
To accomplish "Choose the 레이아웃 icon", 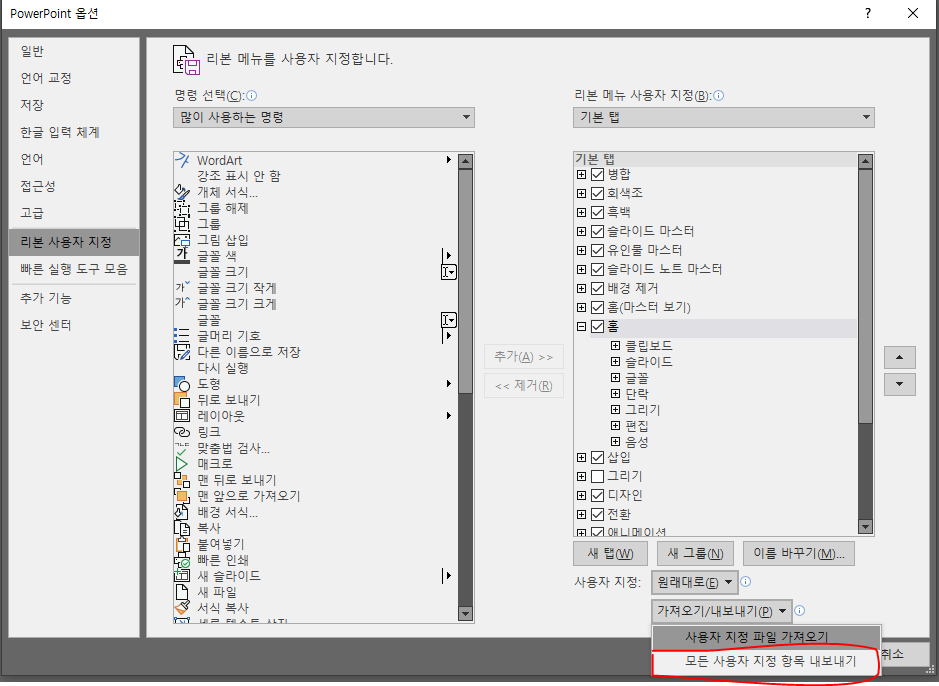I will coord(182,415).
